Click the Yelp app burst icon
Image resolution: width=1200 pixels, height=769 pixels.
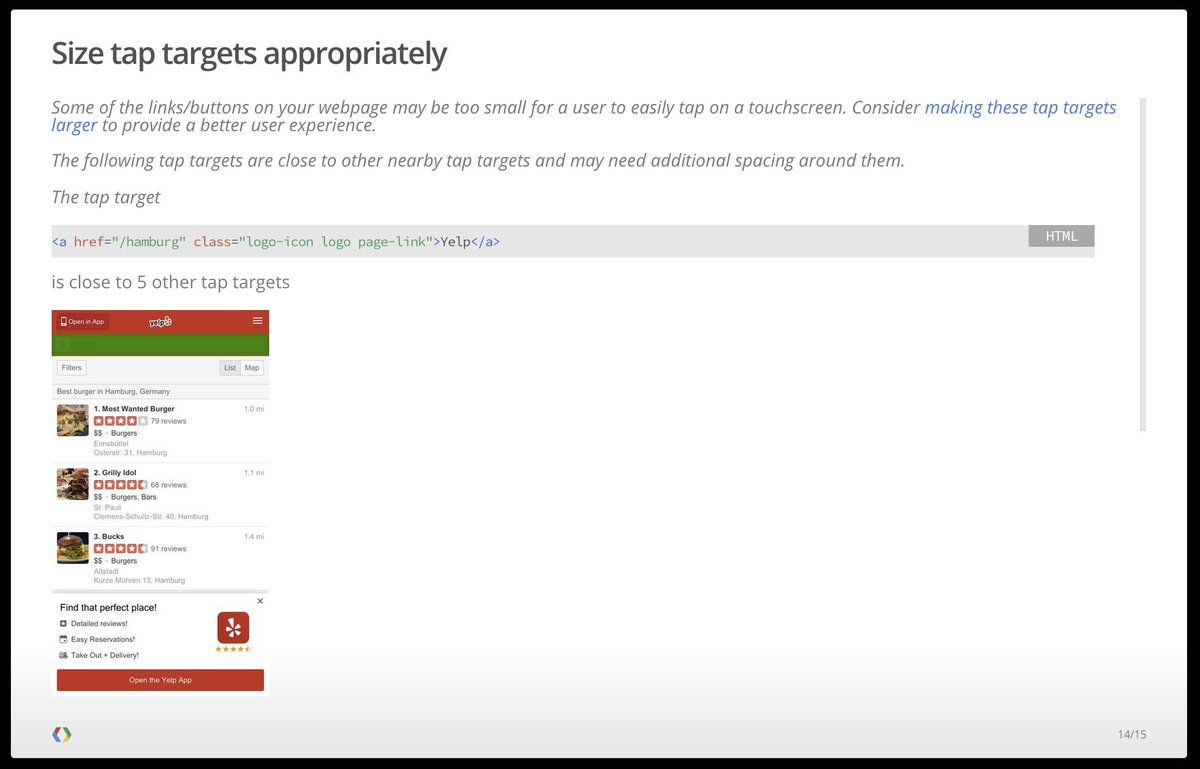tap(233, 628)
